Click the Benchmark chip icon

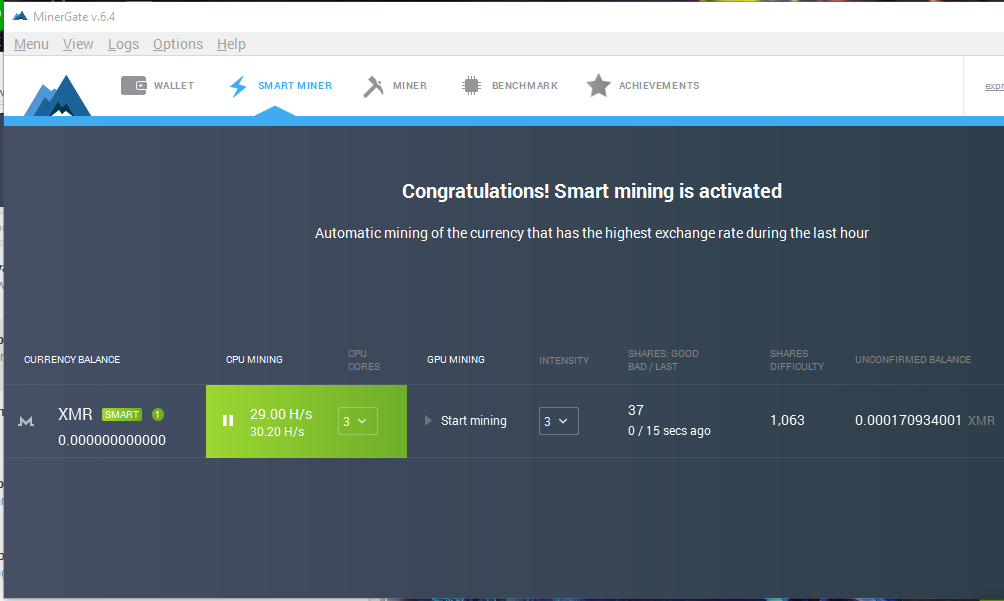click(471, 86)
